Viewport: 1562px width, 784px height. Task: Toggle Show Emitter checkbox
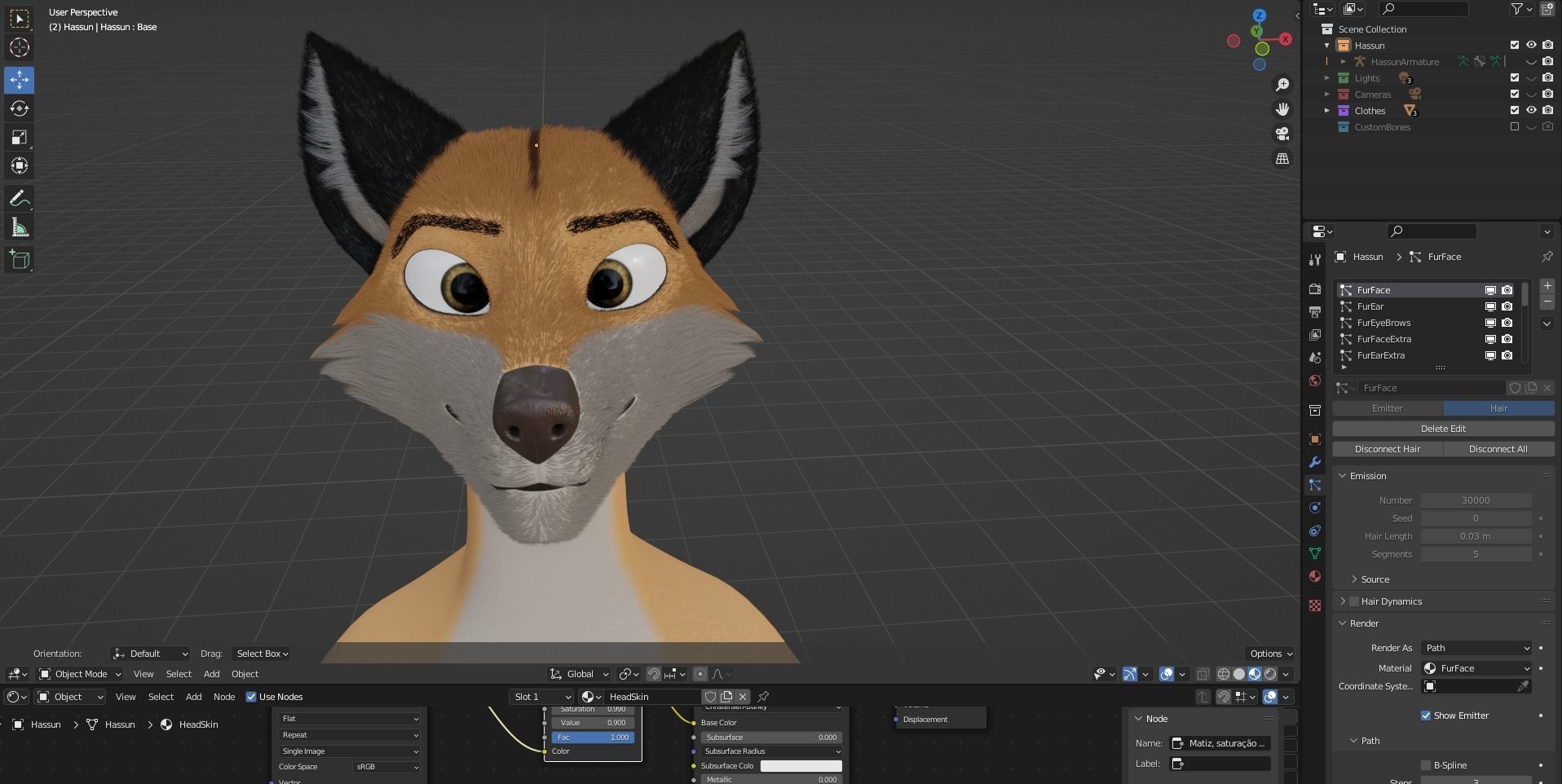pos(1426,716)
